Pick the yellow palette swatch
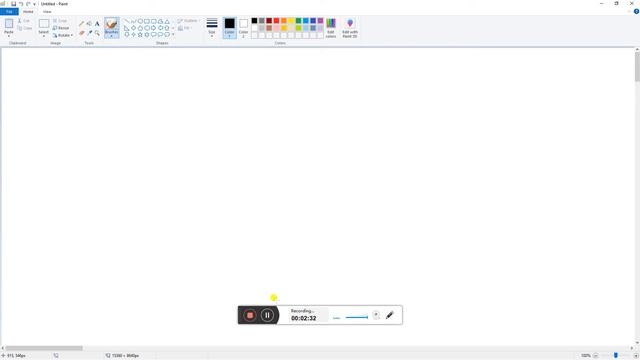Screen dimensions: 640x360 pos(291,20)
